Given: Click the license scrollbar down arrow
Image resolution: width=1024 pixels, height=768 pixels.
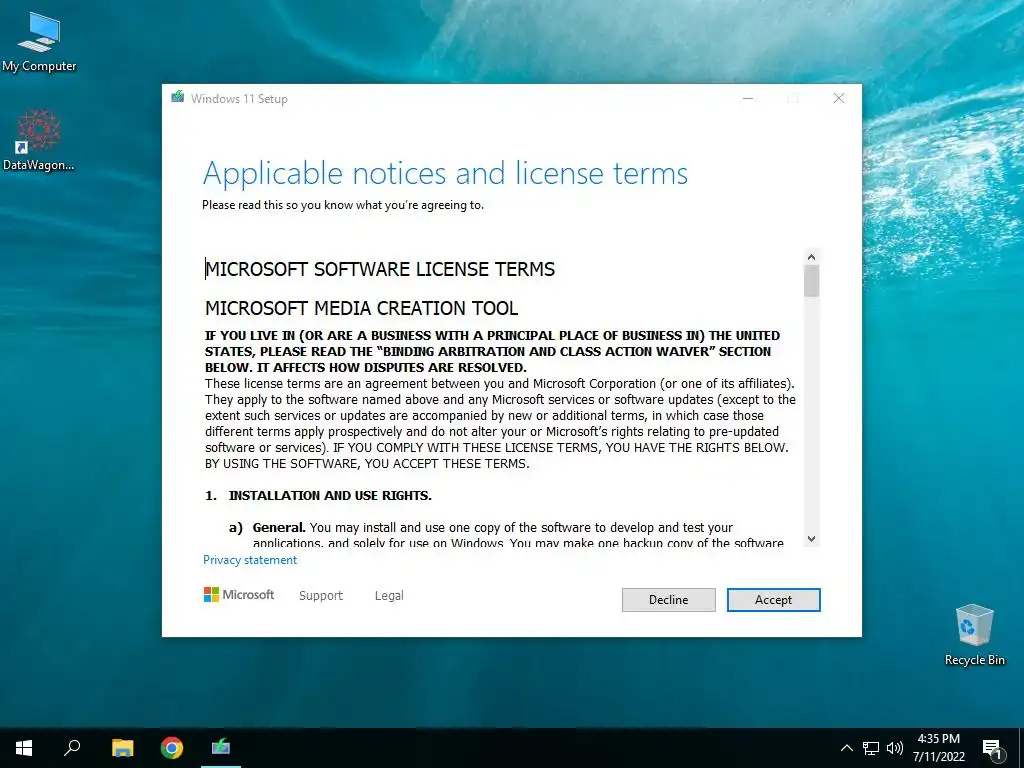Looking at the screenshot, I should 811,539.
